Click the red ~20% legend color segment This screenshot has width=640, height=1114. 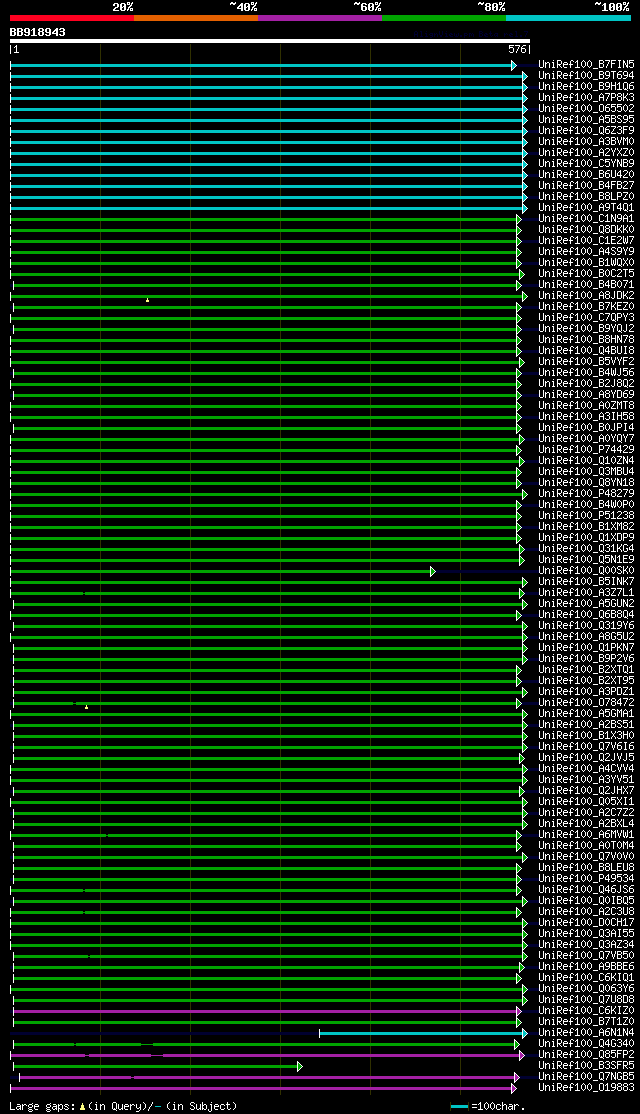pos(72,18)
